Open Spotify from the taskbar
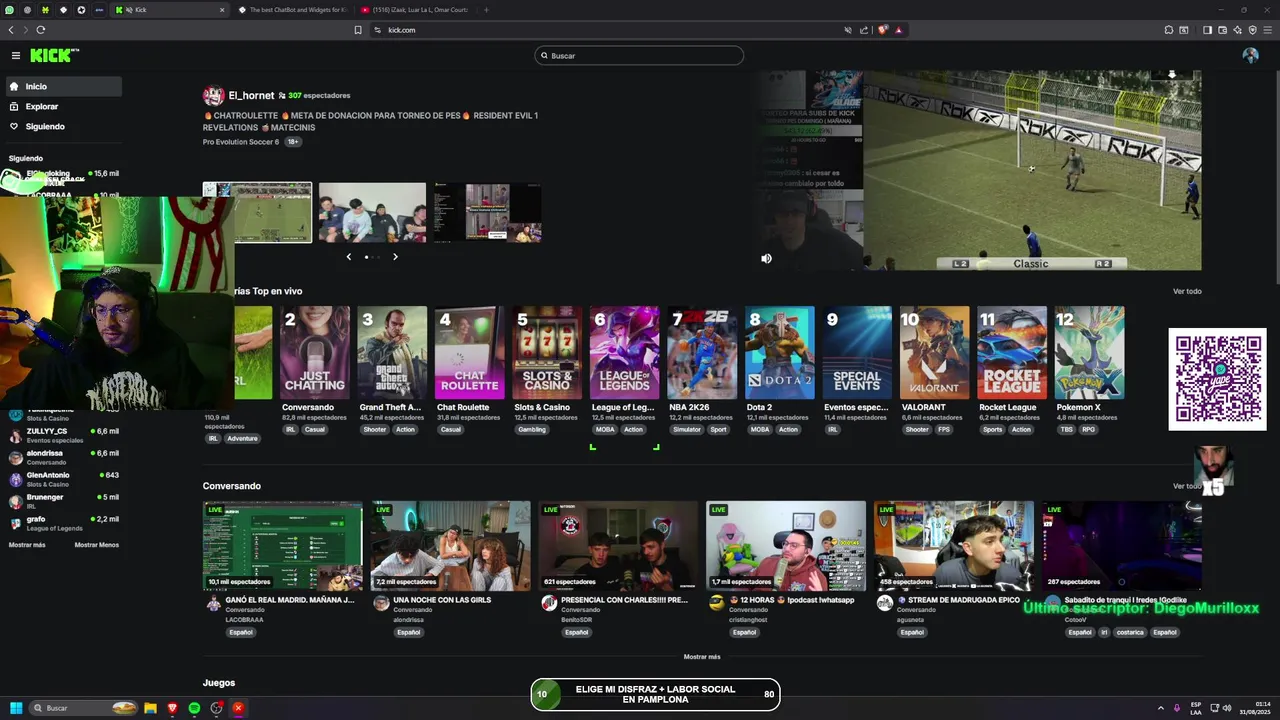 click(194, 708)
